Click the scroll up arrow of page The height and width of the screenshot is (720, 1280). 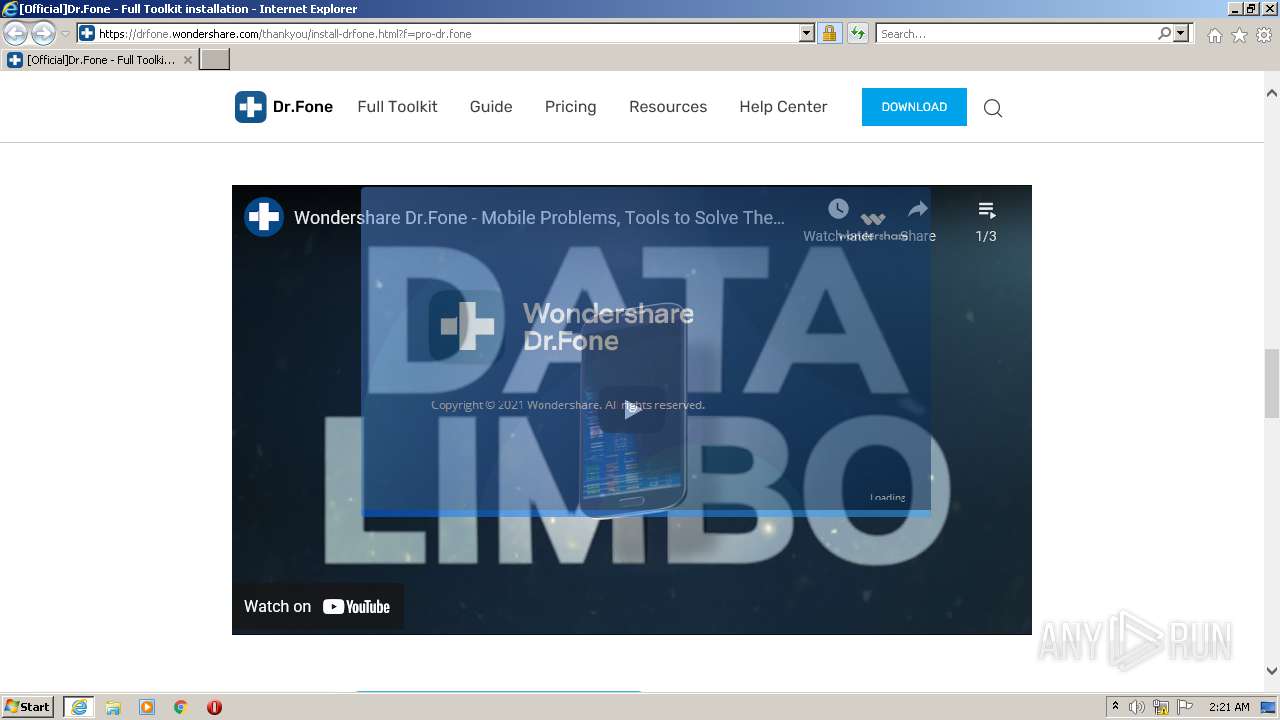[x=1272, y=93]
